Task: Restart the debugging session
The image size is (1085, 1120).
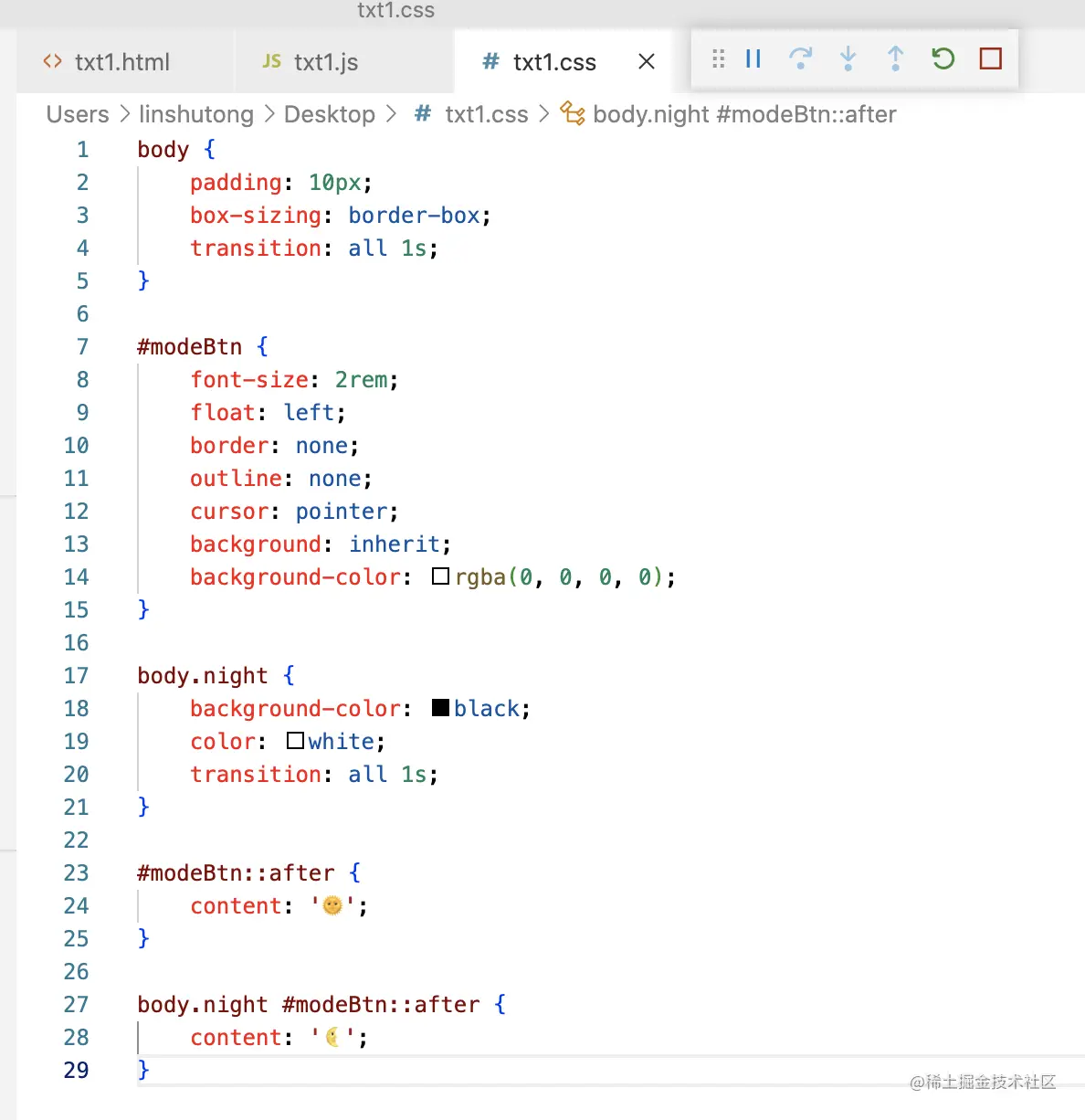Action: click(x=943, y=59)
